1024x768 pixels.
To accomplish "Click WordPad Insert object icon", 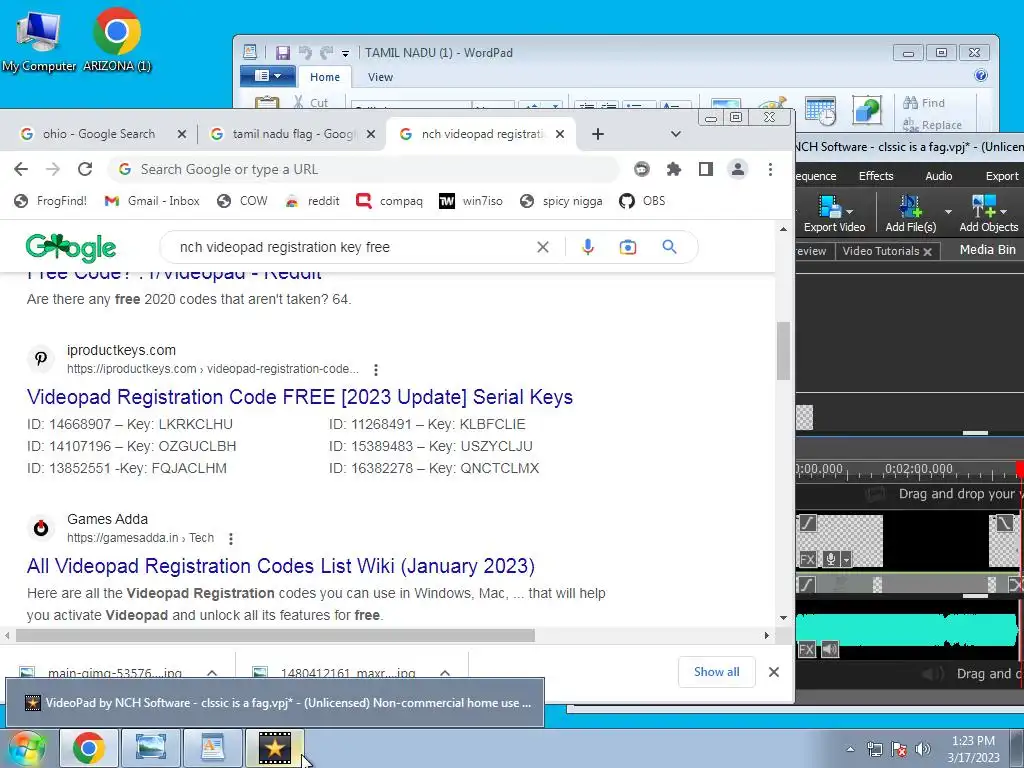I will (x=867, y=110).
